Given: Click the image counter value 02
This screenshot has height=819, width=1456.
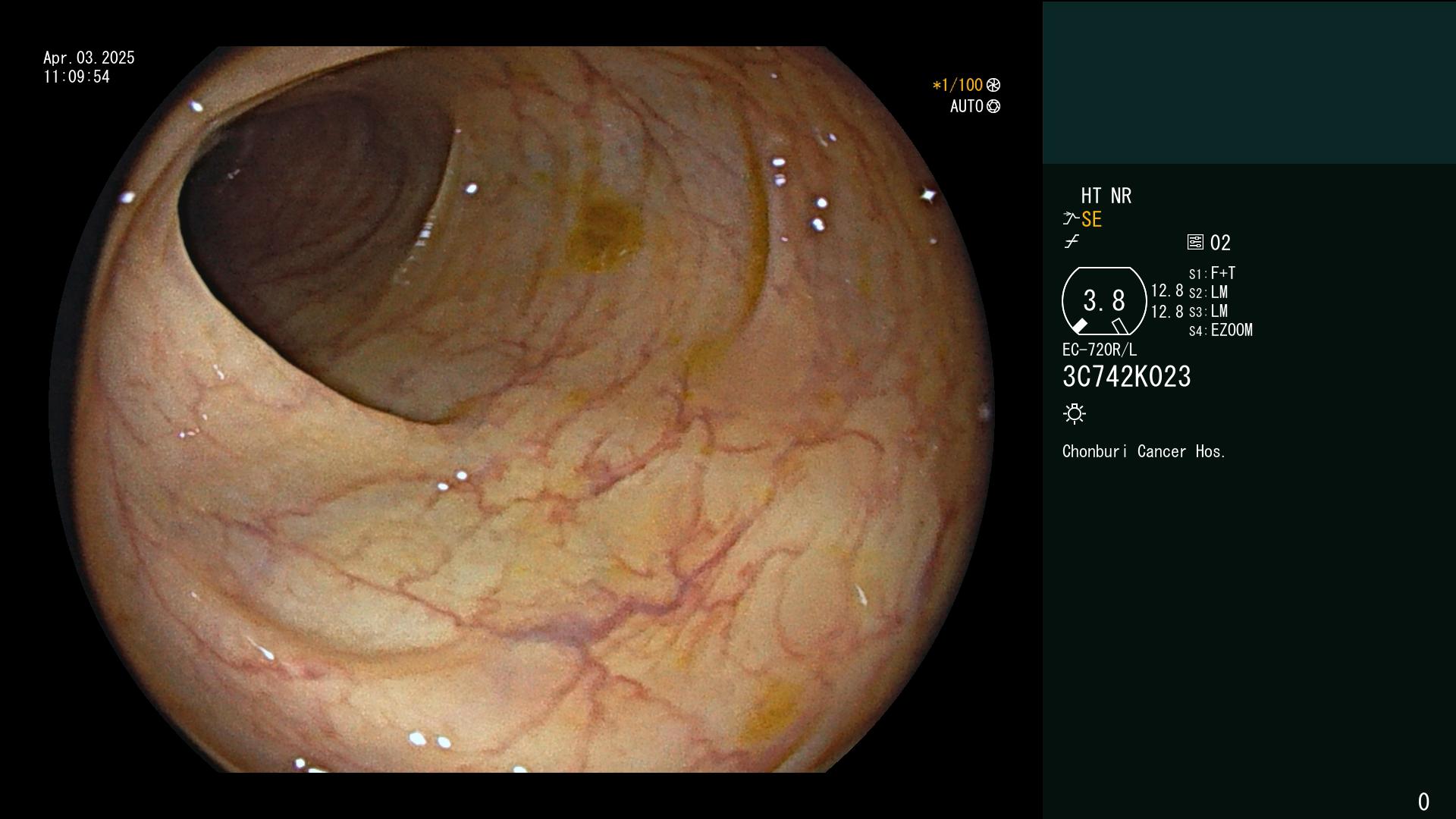Looking at the screenshot, I should 1220,243.
